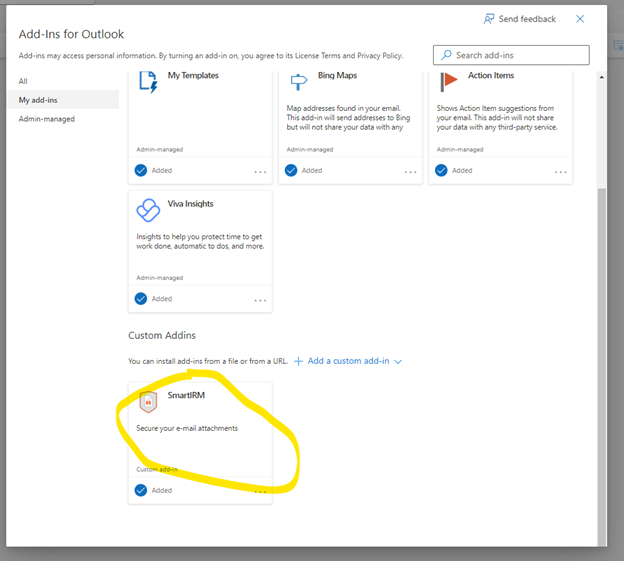The height and width of the screenshot is (561, 624).
Task: Click the vertical scrollbar of add-ins list
Action: [x=601, y=350]
